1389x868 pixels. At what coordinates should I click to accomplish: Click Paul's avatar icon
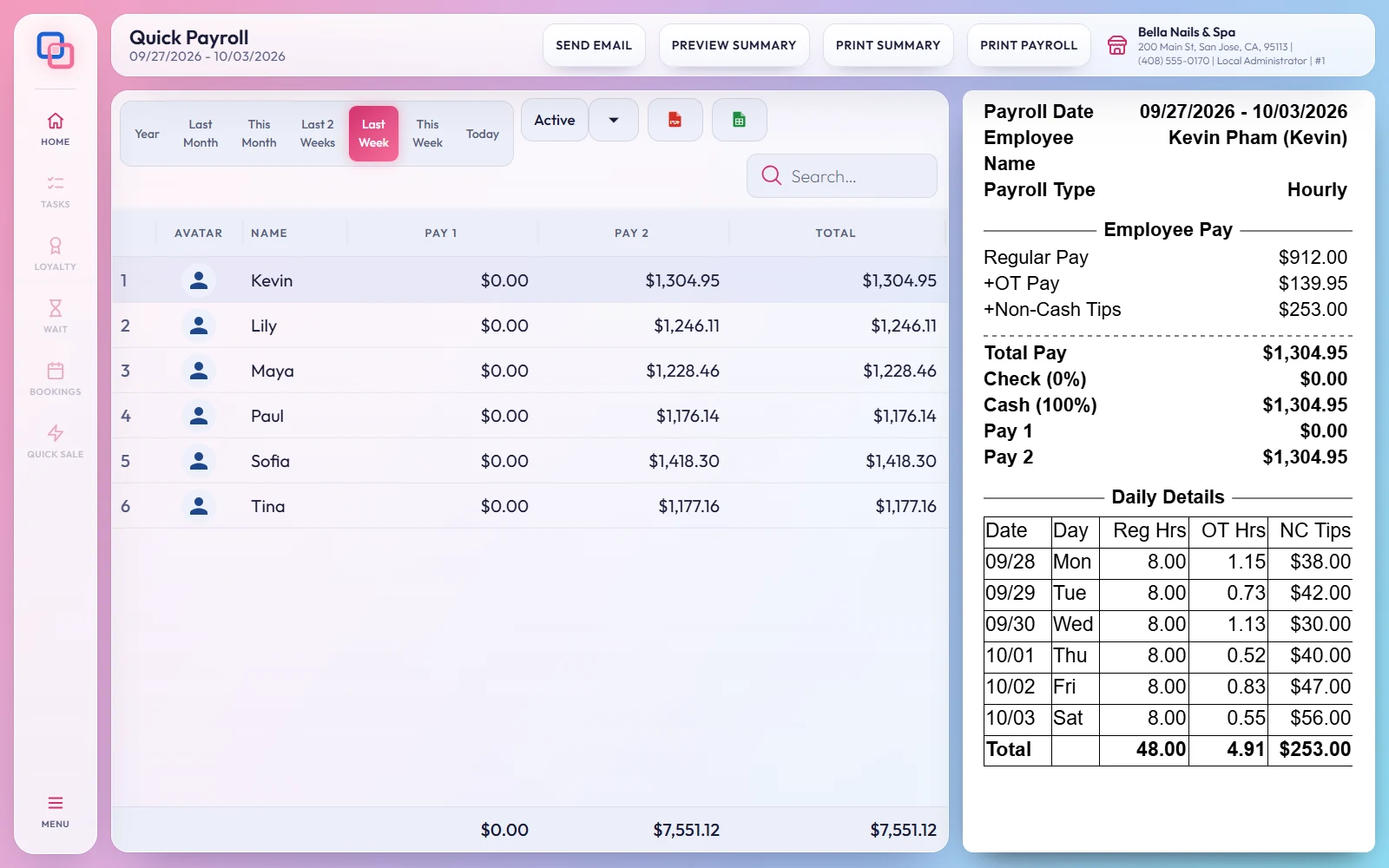[199, 416]
